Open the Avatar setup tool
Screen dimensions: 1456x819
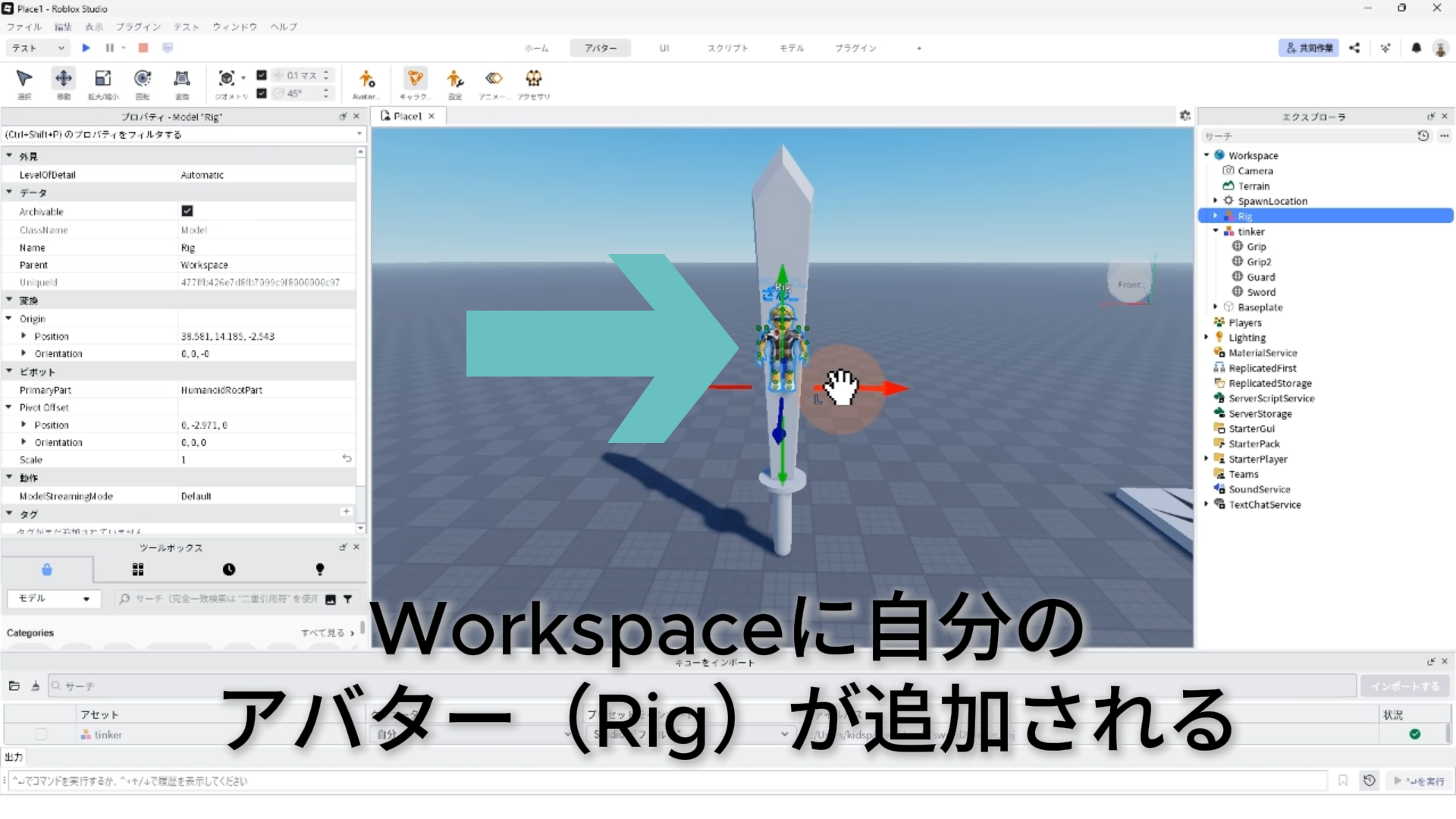click(366, 79)
